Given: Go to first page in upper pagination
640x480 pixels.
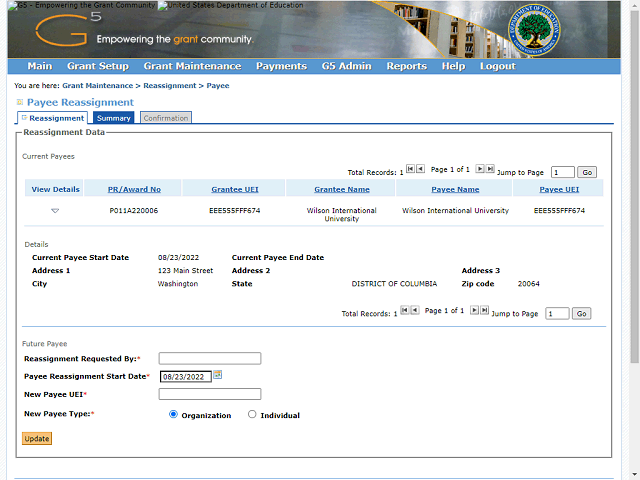Looking at the screenshot, I should click(x=410, y=169).
